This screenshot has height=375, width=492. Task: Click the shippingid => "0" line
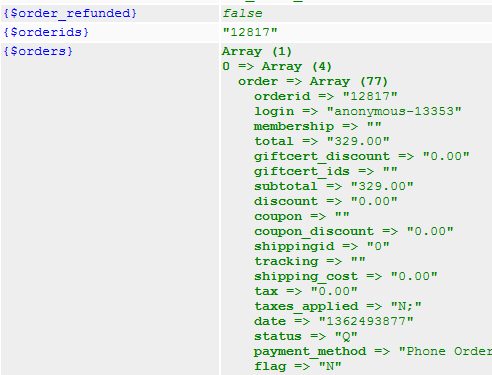tap(322, 246)
